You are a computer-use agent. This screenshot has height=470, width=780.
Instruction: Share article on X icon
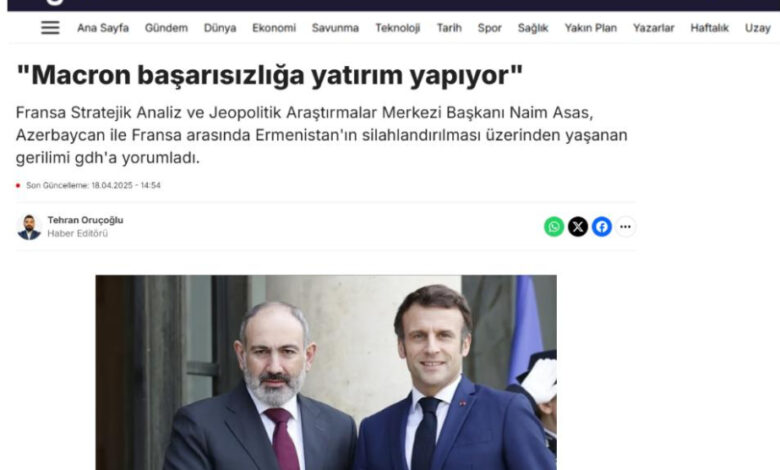click(x=578, y=227)
